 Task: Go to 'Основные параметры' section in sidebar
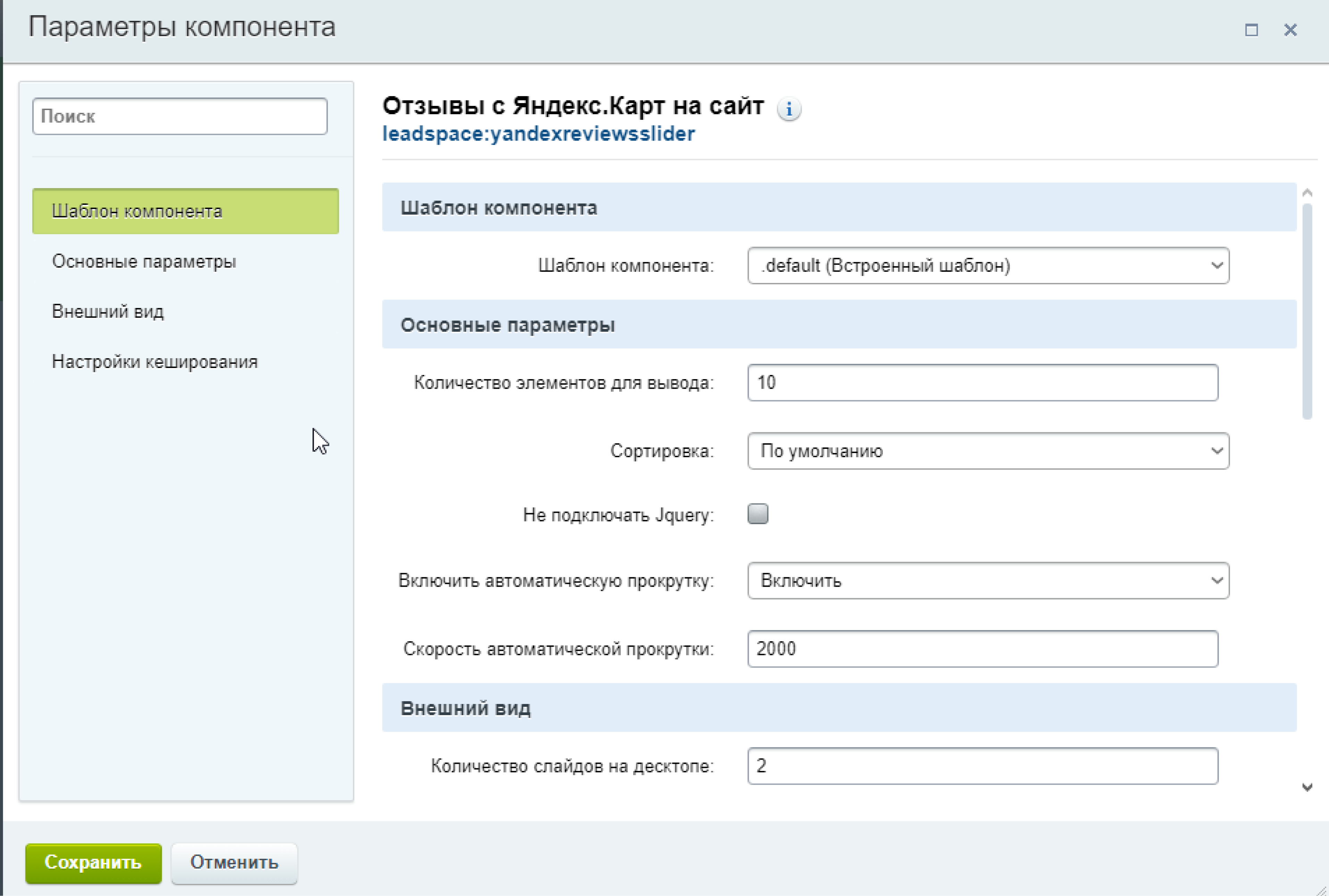144,261
